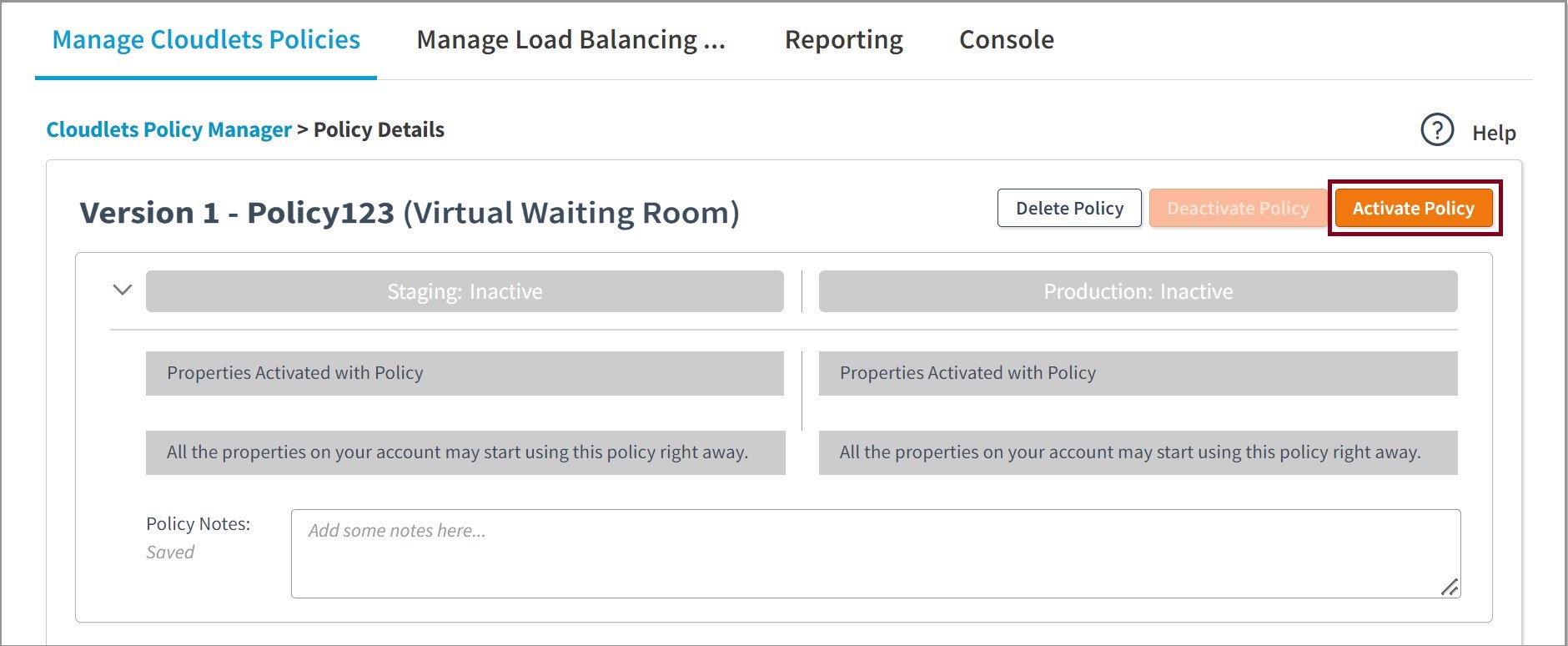1568x646 pixels.
Task: Select the Staging: Inactive status bar
Action: point(465,291)
